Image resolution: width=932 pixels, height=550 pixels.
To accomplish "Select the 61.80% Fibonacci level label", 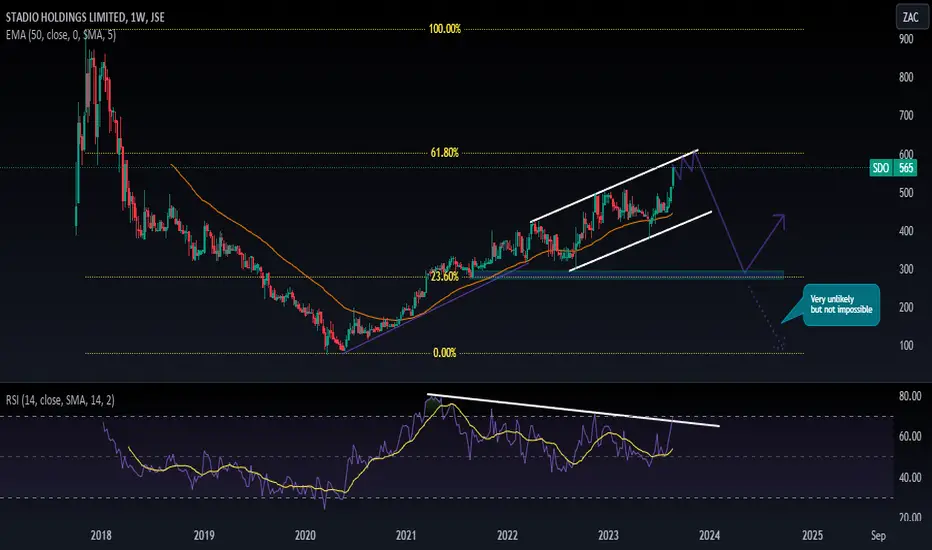I will pos(445,153).
